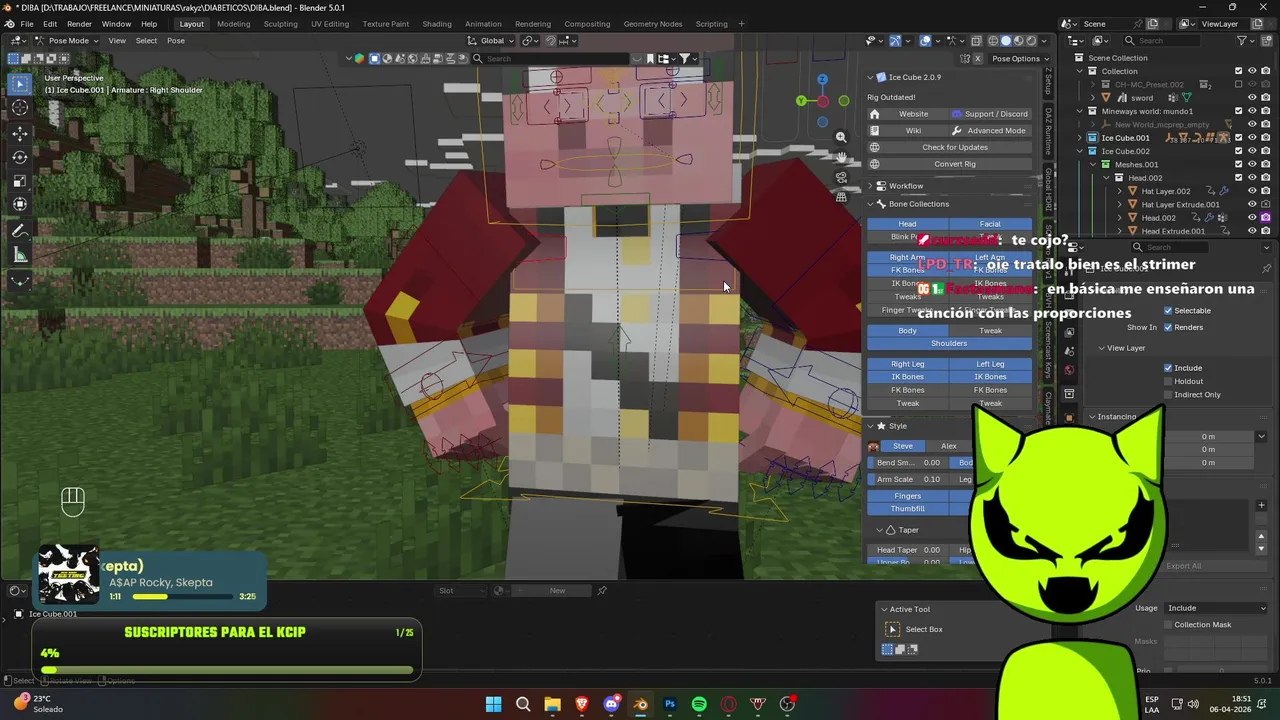1280x720 pixels.
Task: Open Discord from the taskbar
Action: pos(611,704)
